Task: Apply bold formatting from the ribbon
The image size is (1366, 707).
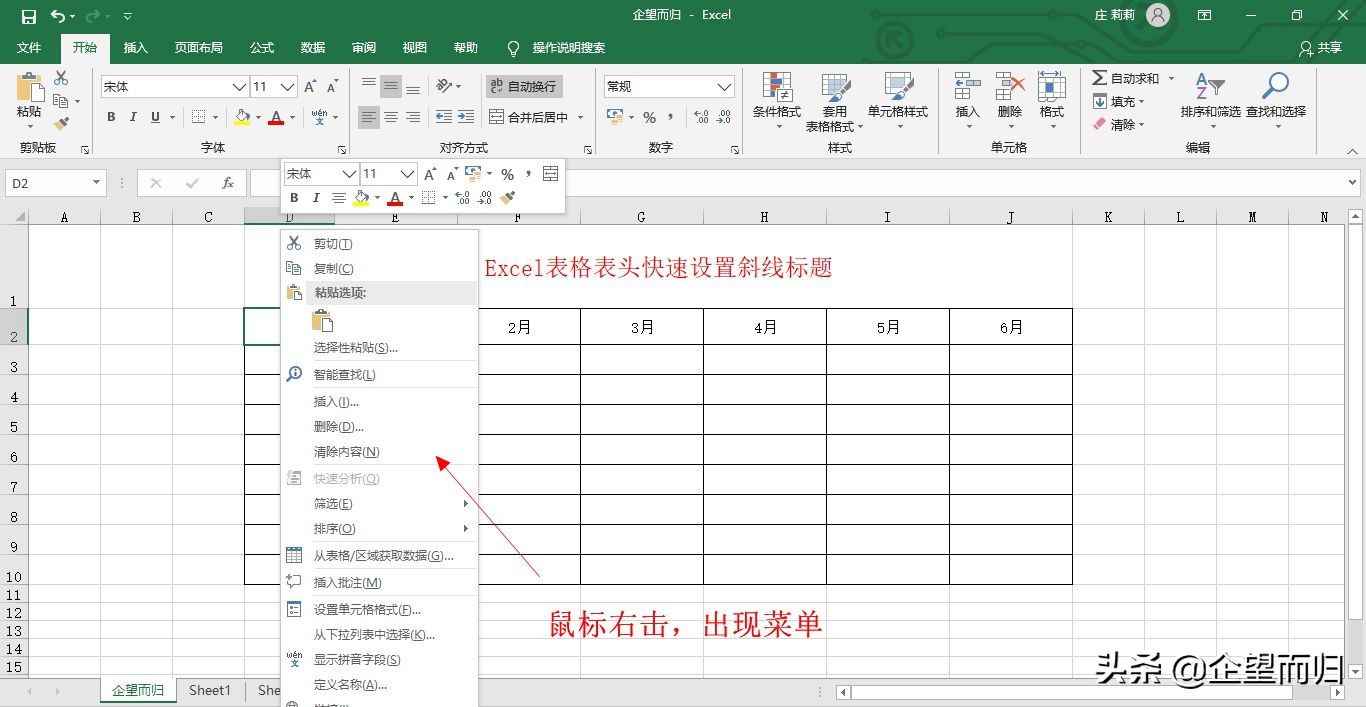Action: (111, 117)
